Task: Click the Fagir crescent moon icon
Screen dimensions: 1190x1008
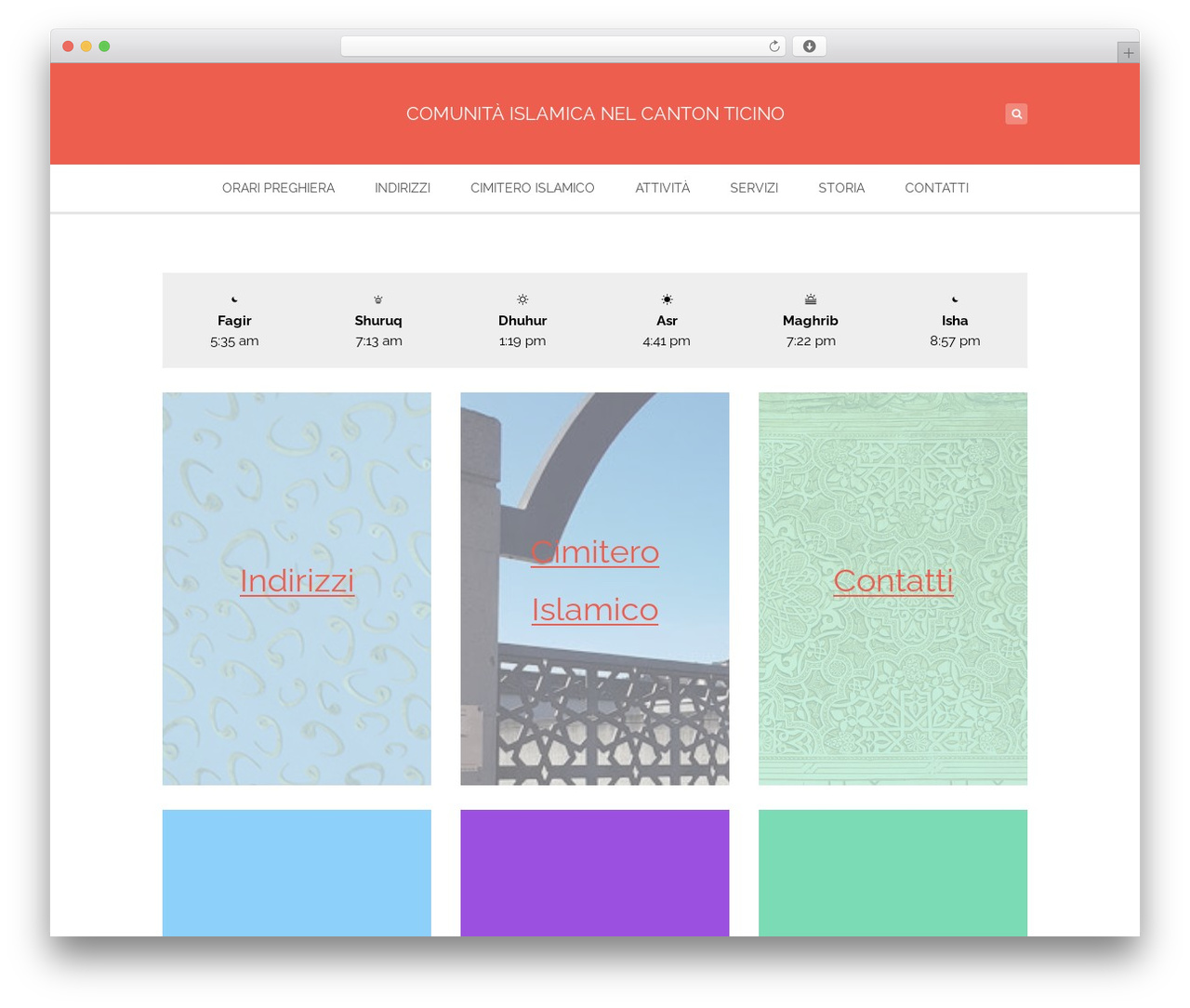Action: click(x=234, y=299)
